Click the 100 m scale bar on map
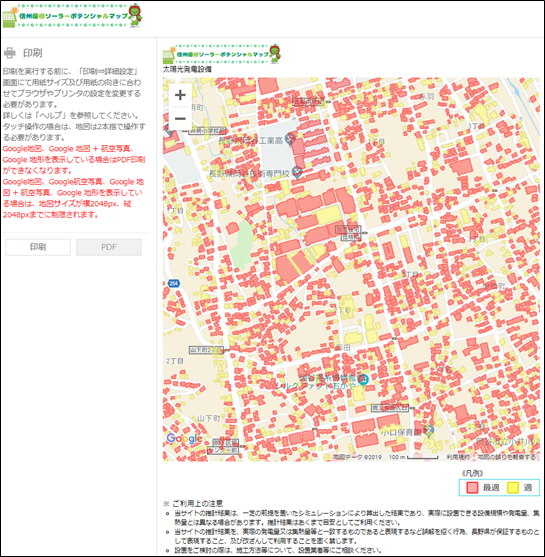 pos(413,457)
